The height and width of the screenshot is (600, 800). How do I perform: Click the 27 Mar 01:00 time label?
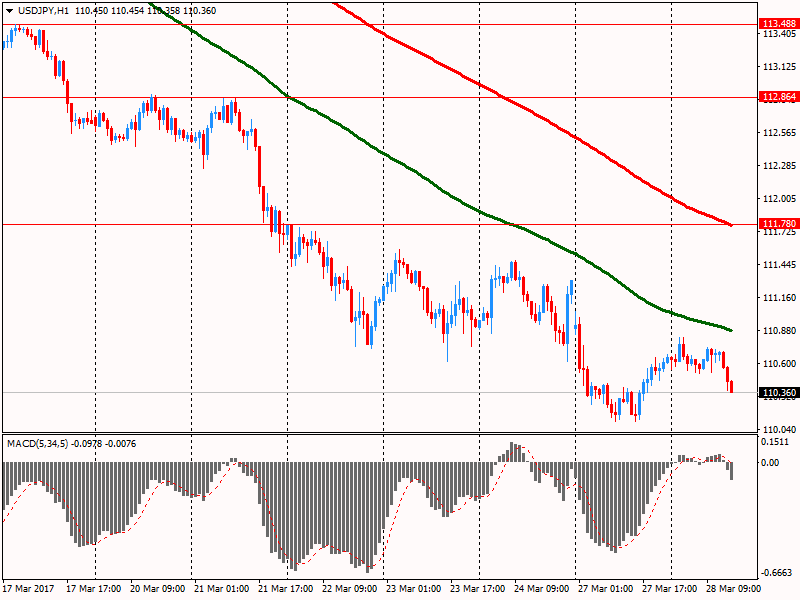606,589
